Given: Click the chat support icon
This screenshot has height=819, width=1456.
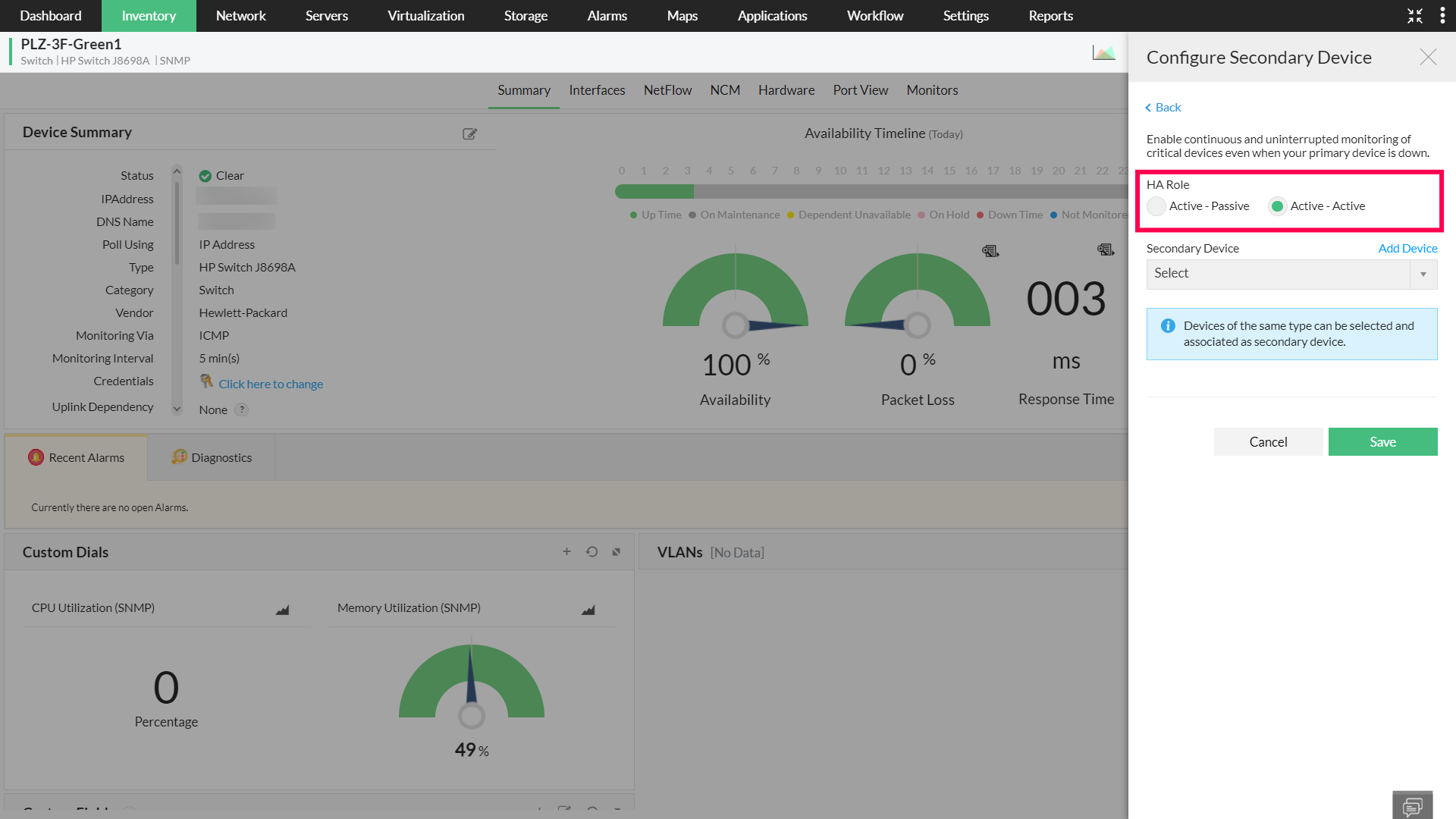Looking at the screenshot, I should (x=1412, y=805).
